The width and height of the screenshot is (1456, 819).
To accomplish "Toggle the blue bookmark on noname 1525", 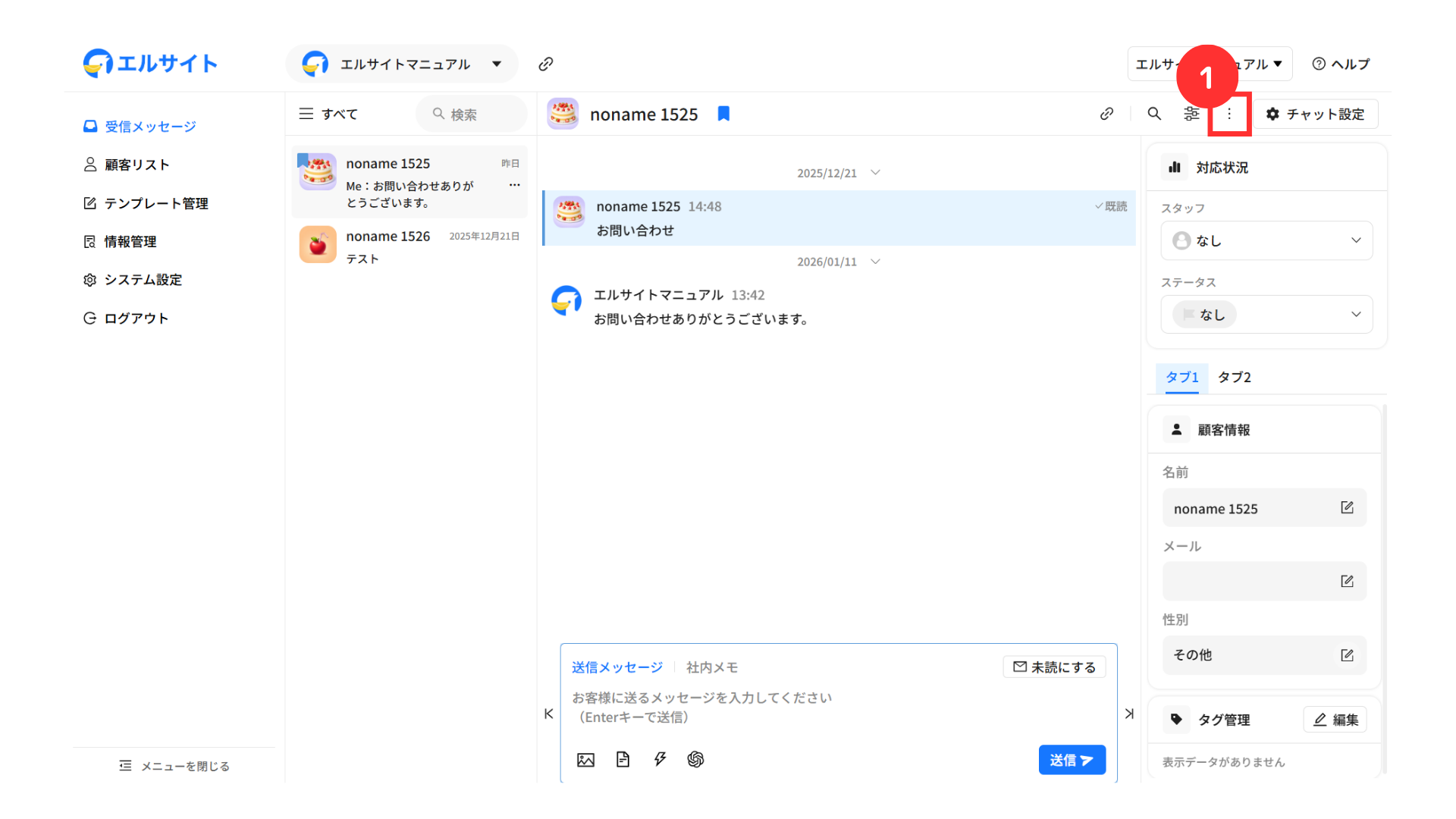I will 723,114.
